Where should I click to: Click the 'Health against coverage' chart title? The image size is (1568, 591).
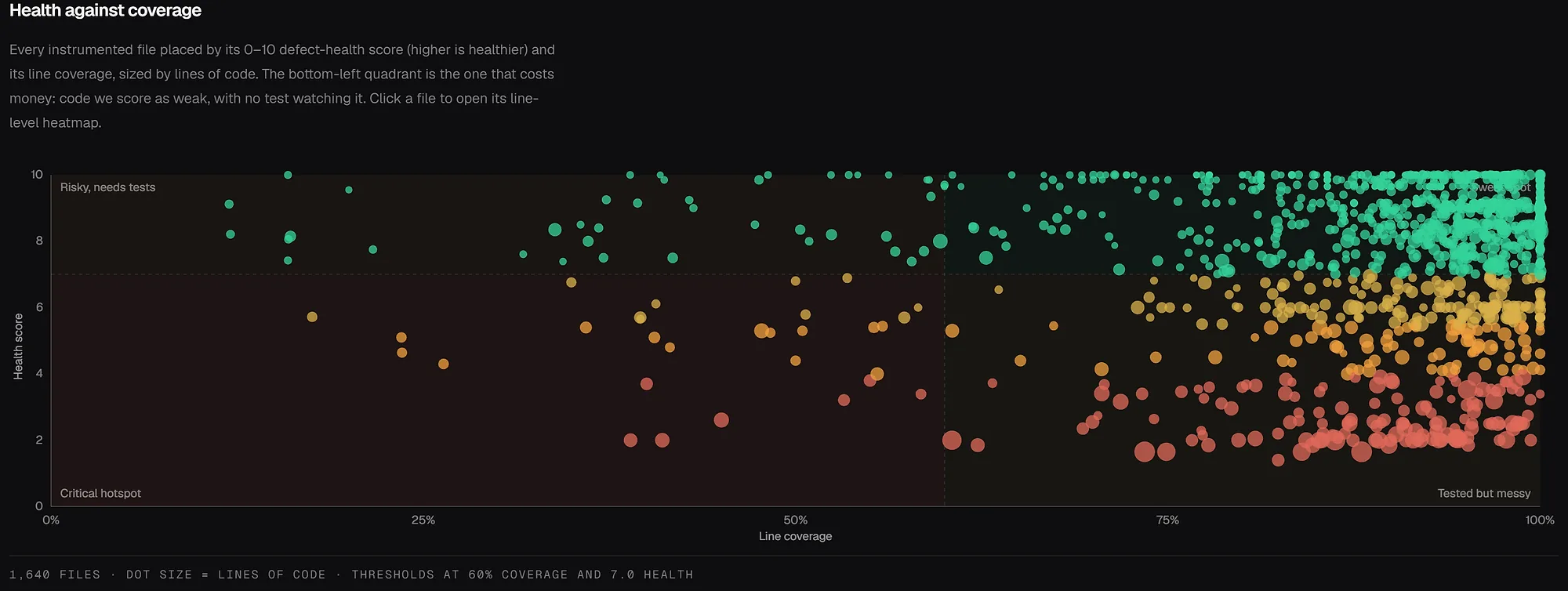(105, 10)
